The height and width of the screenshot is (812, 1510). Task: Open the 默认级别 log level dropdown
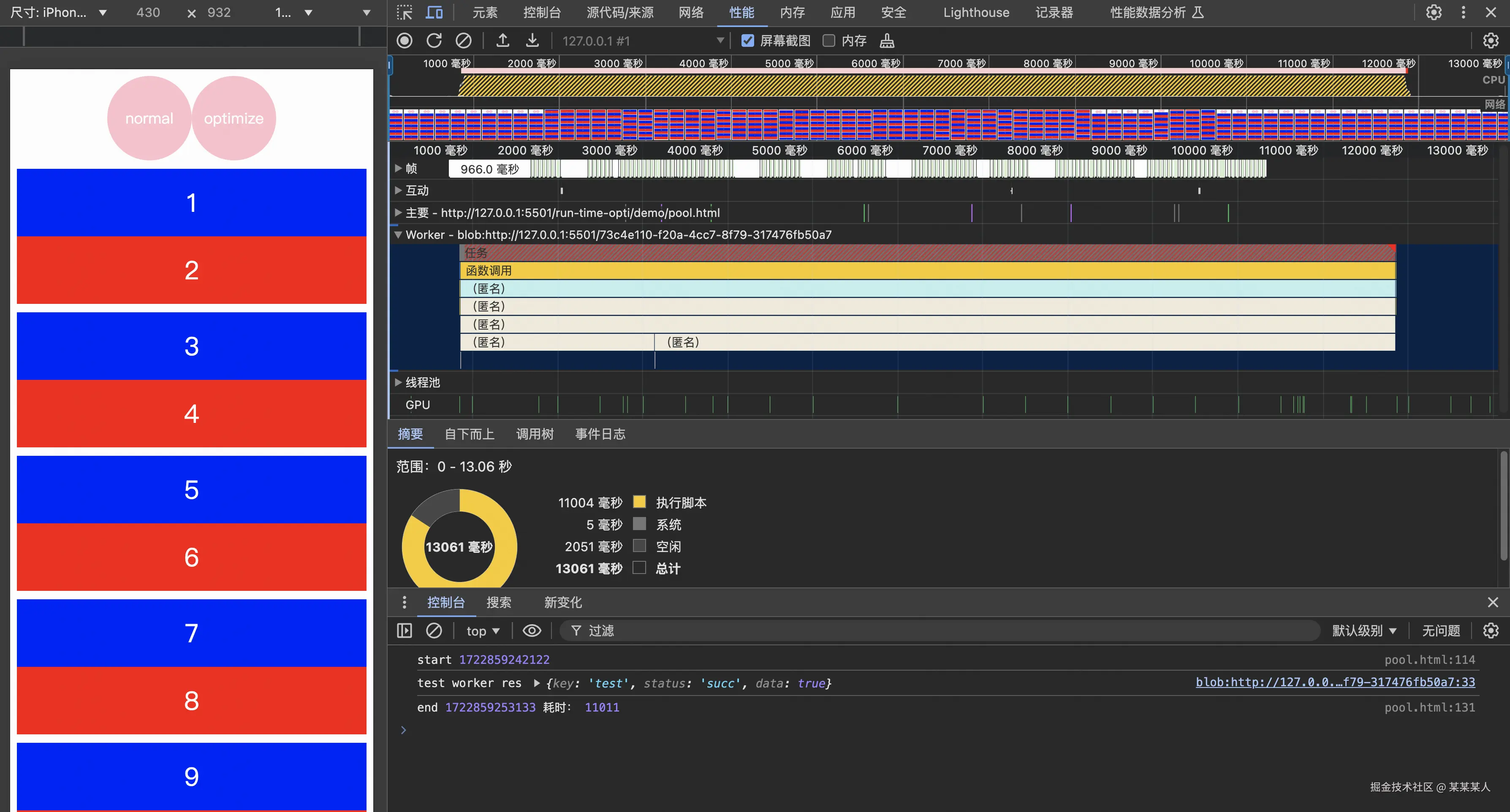[1363, 631]
